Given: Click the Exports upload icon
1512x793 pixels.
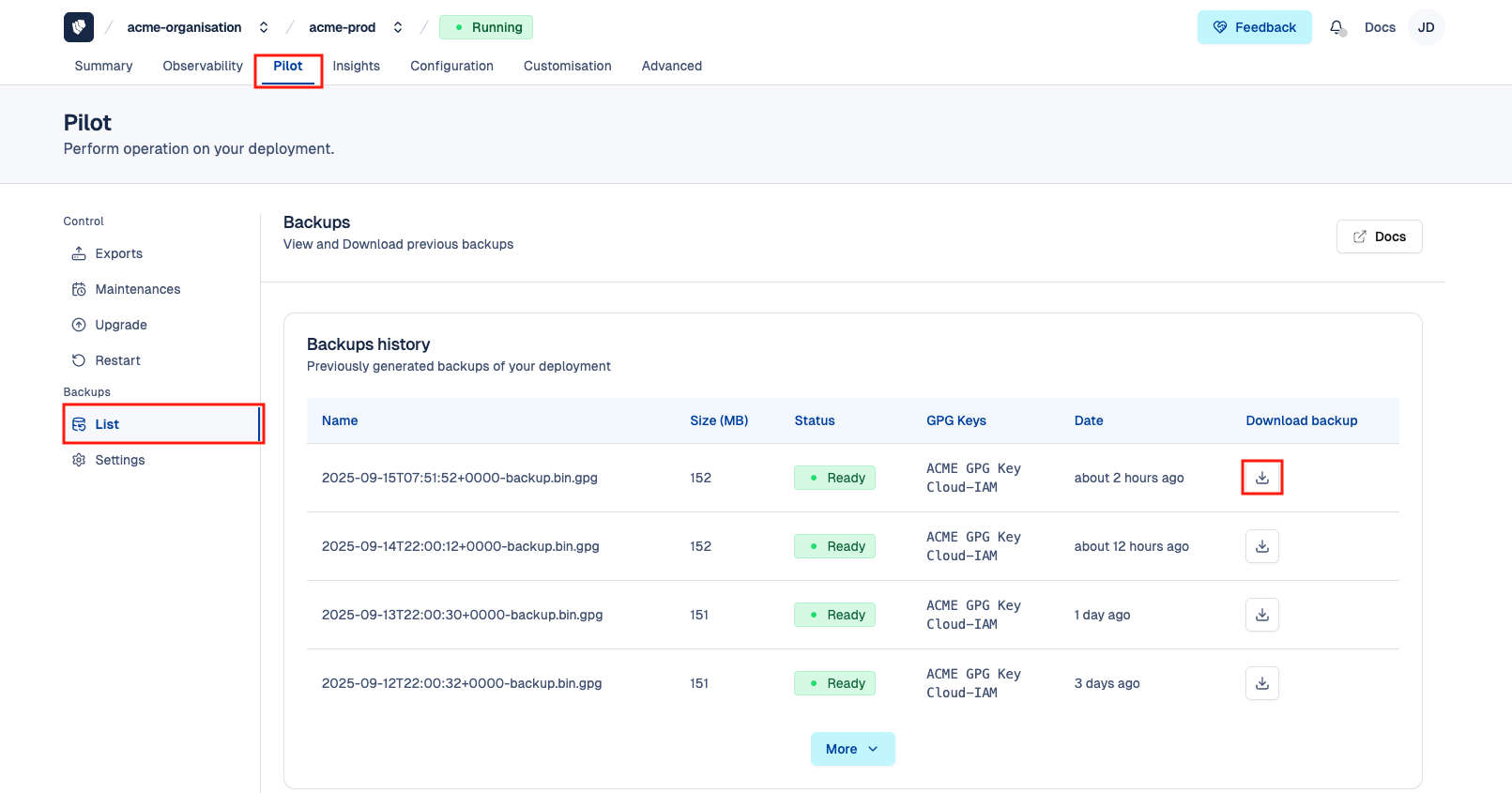Looking at the screenshot, I should pos(79,253).
